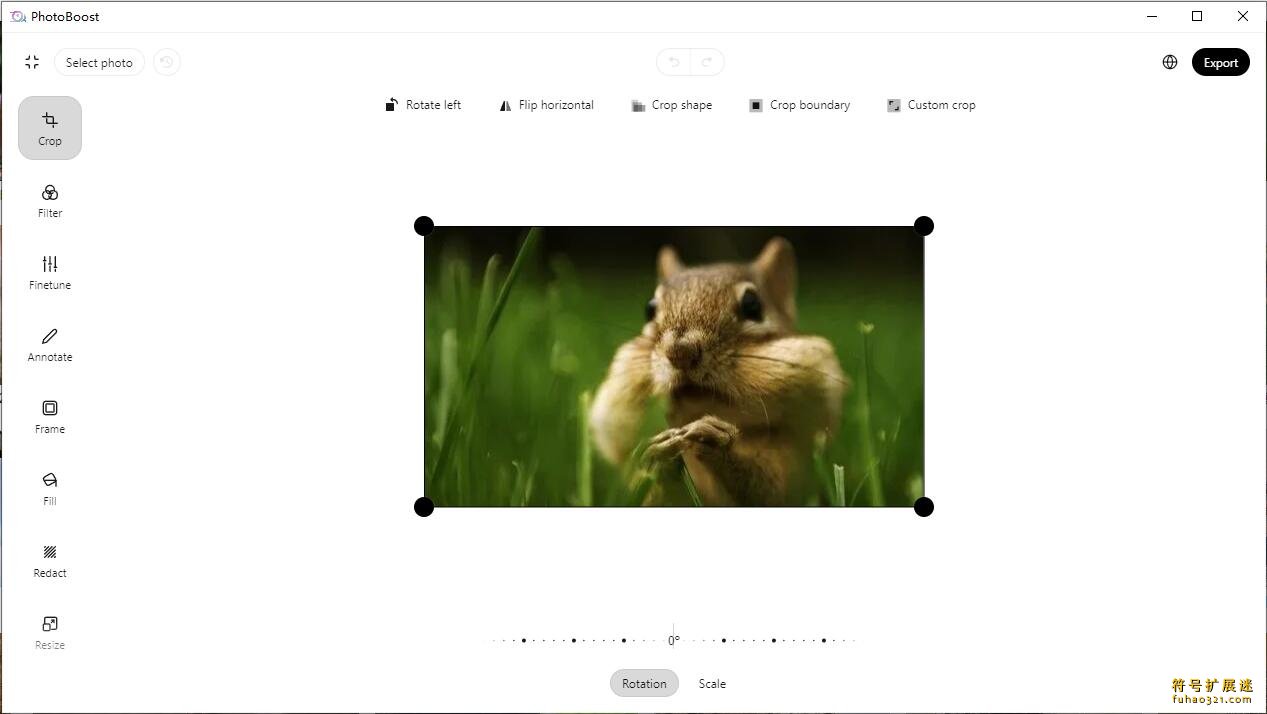Open the Crop shape options
This screenshot has width=1267, height=714.
coord(671,104)
